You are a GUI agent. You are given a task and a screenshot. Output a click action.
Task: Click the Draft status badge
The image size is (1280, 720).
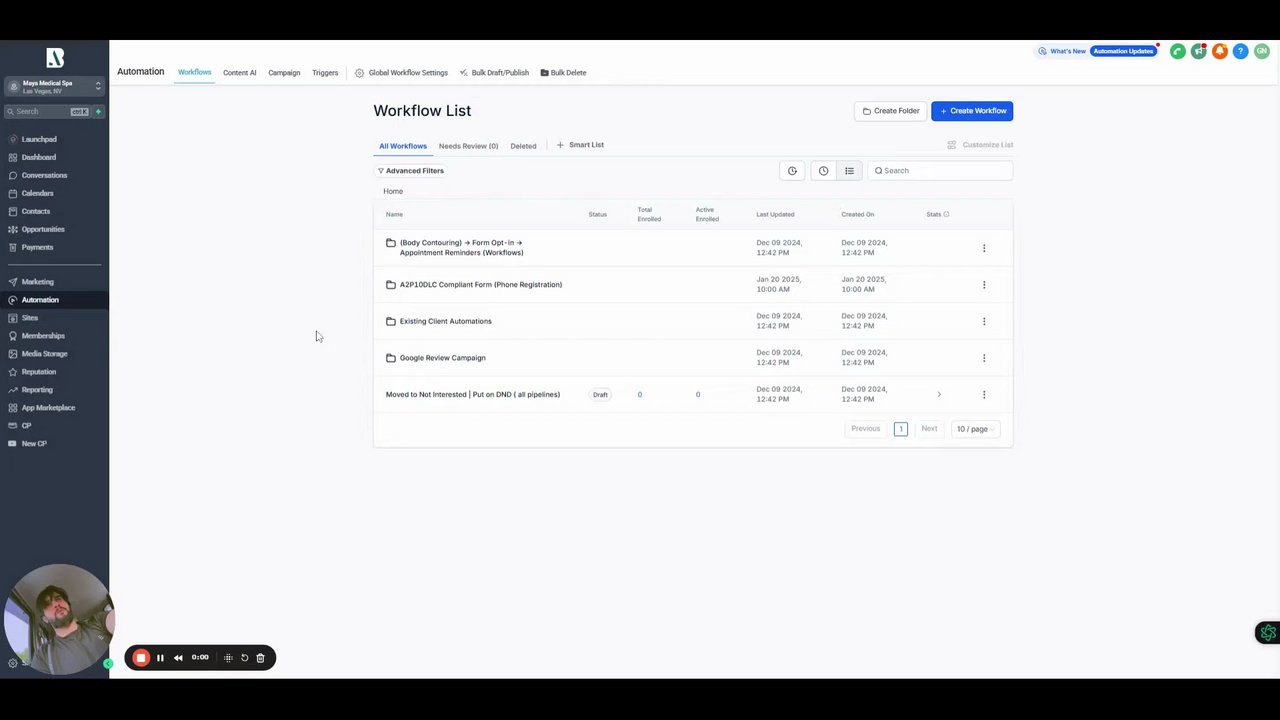click(600, 395)
